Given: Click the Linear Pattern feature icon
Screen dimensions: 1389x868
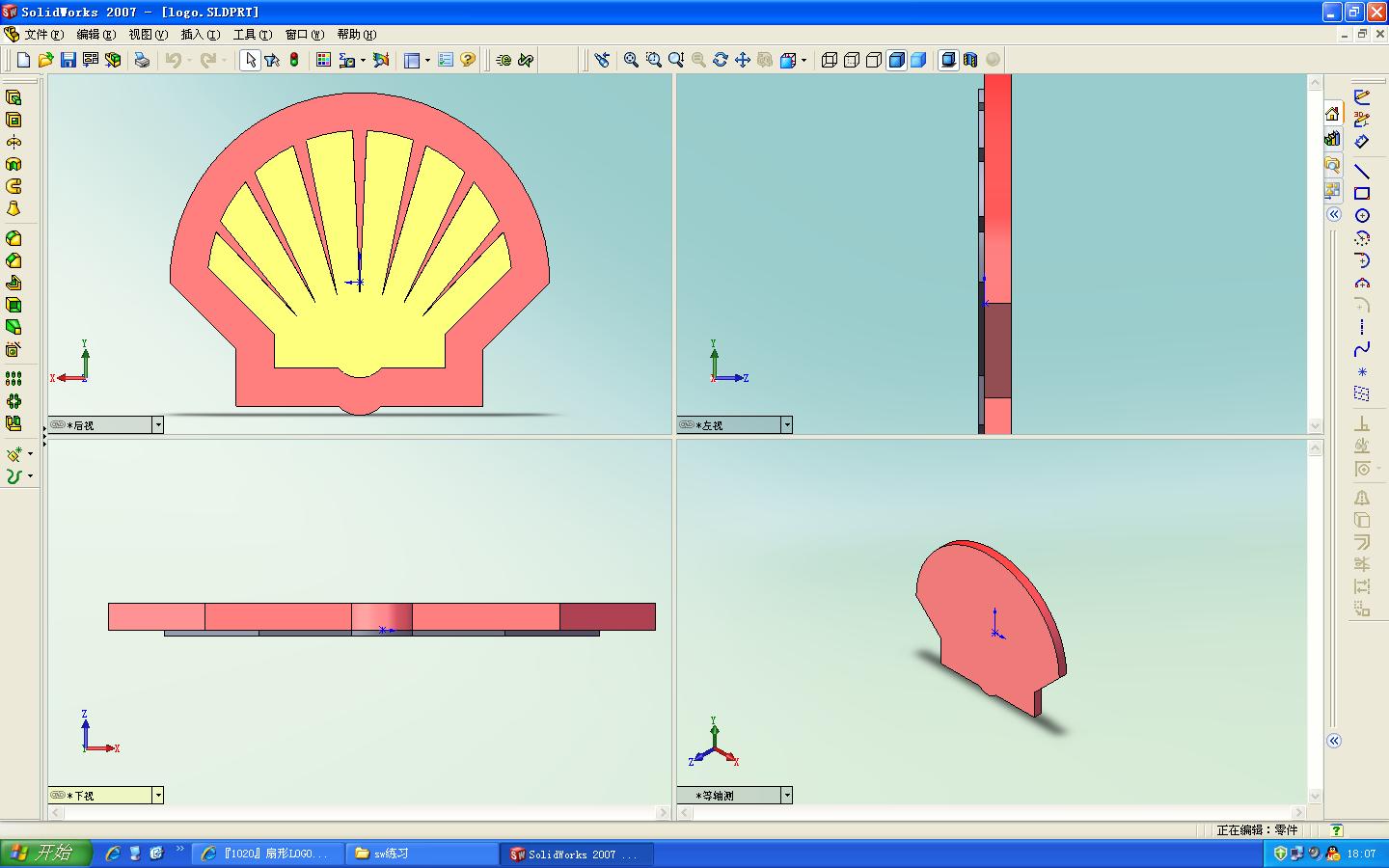Looking at the screenshot, I should pyautogui.click(x=14, y=379).
